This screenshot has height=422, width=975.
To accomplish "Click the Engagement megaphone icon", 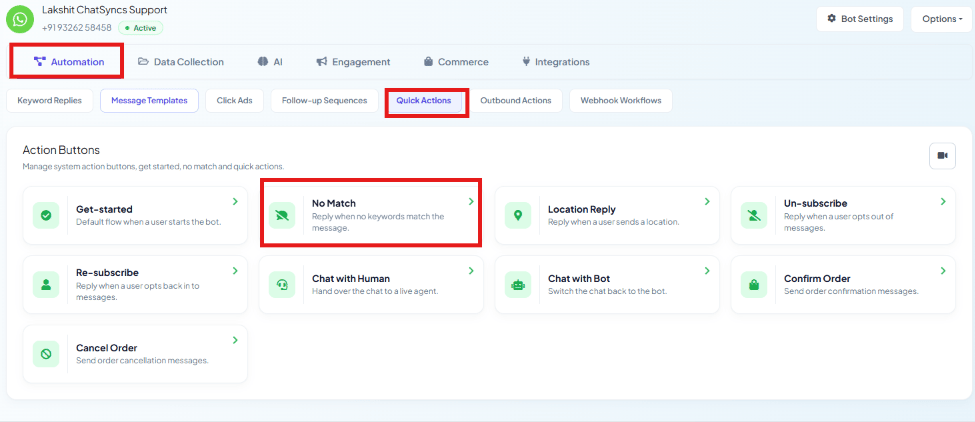I will click(x=321, y=62).
